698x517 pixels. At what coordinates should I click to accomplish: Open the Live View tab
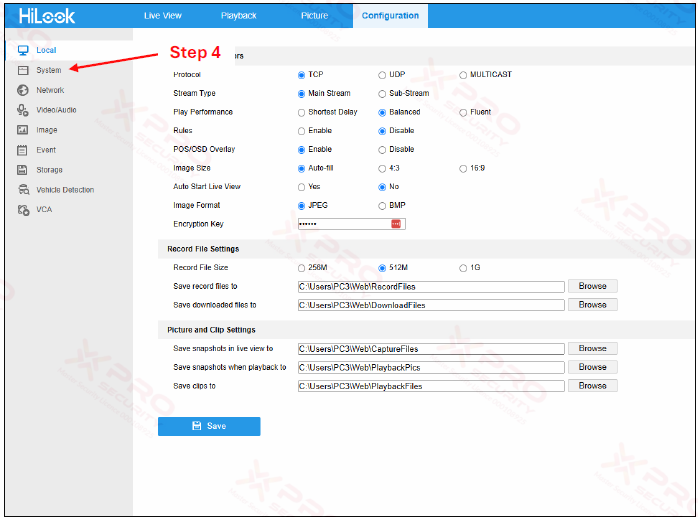163,16
